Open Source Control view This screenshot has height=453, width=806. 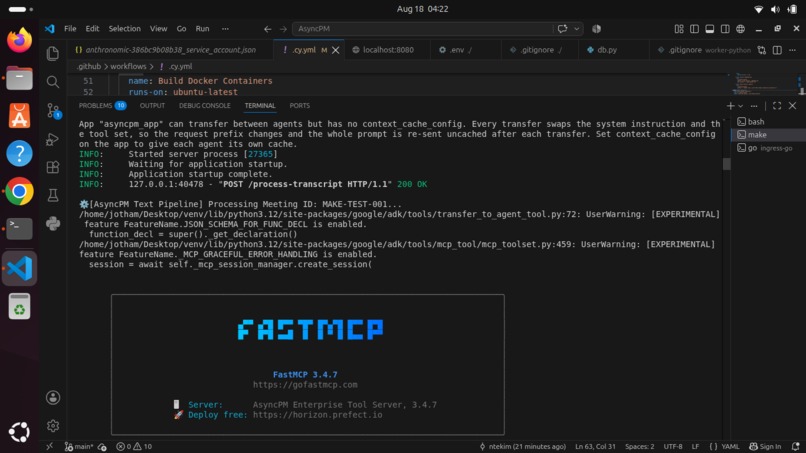(53, 111)
